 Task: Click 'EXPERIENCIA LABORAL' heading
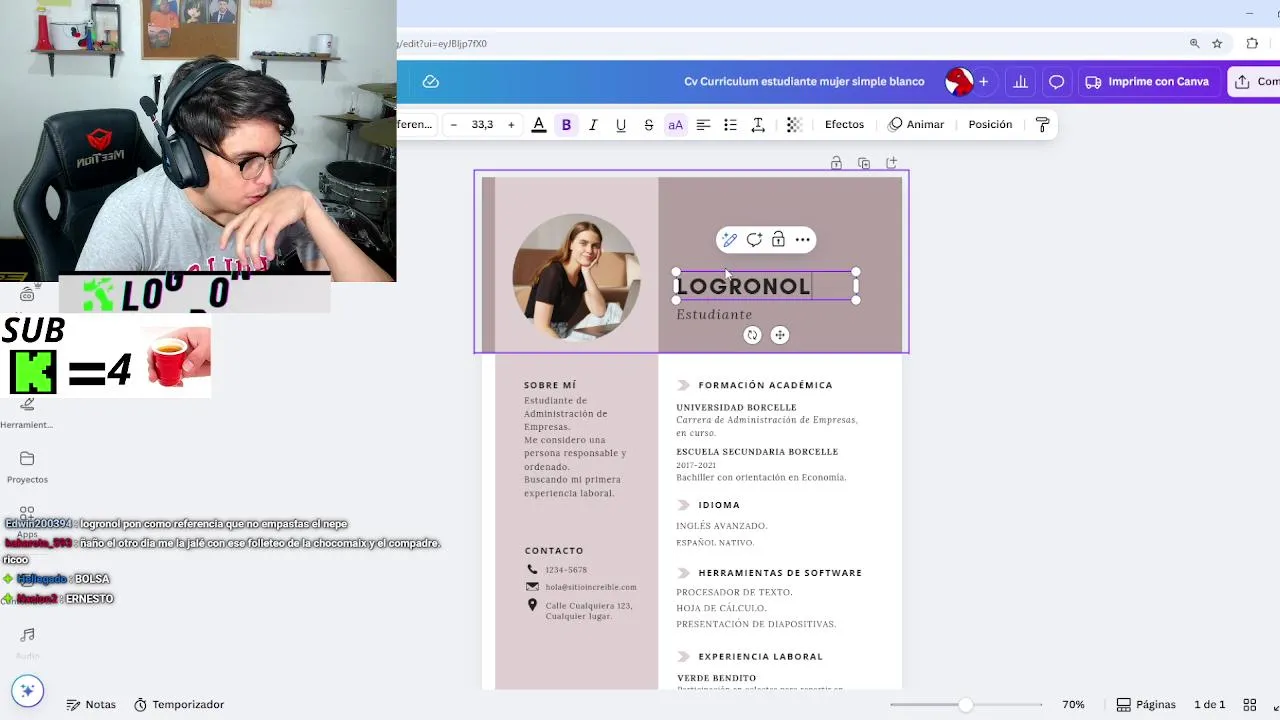point(761,657)
